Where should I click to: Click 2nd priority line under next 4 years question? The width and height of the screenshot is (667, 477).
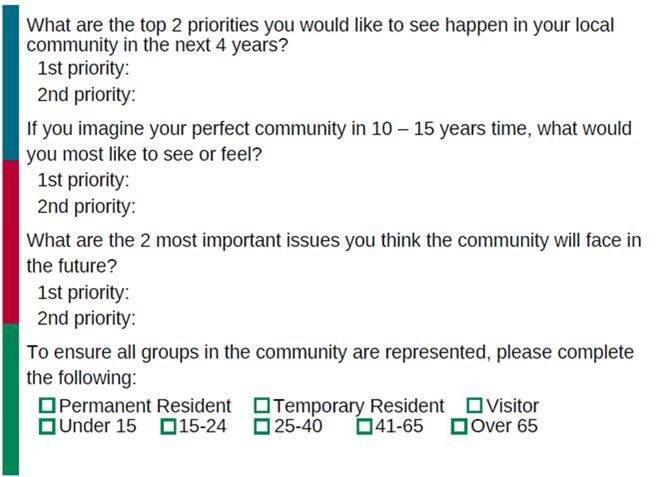(86, 95)
